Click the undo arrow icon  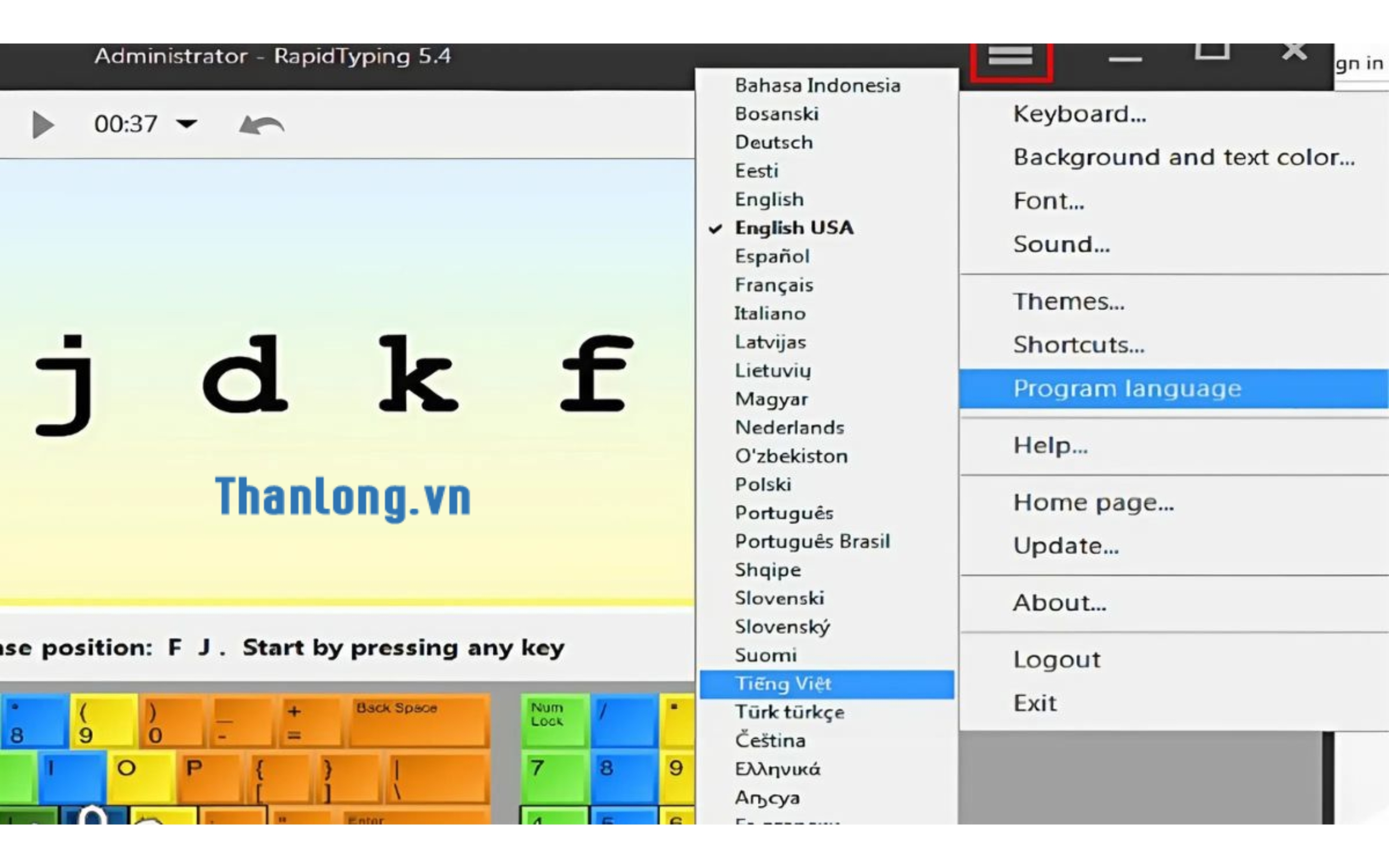pyautogui.click(x=261, y=124)
